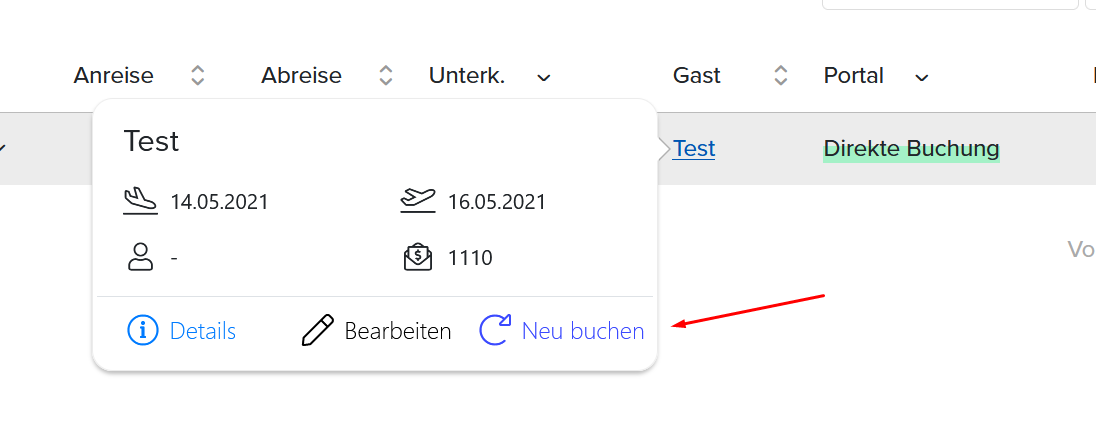The height and width of the screenshot is (436, 1096).
Task: Focus the search field at top
Action: (950, 3)
